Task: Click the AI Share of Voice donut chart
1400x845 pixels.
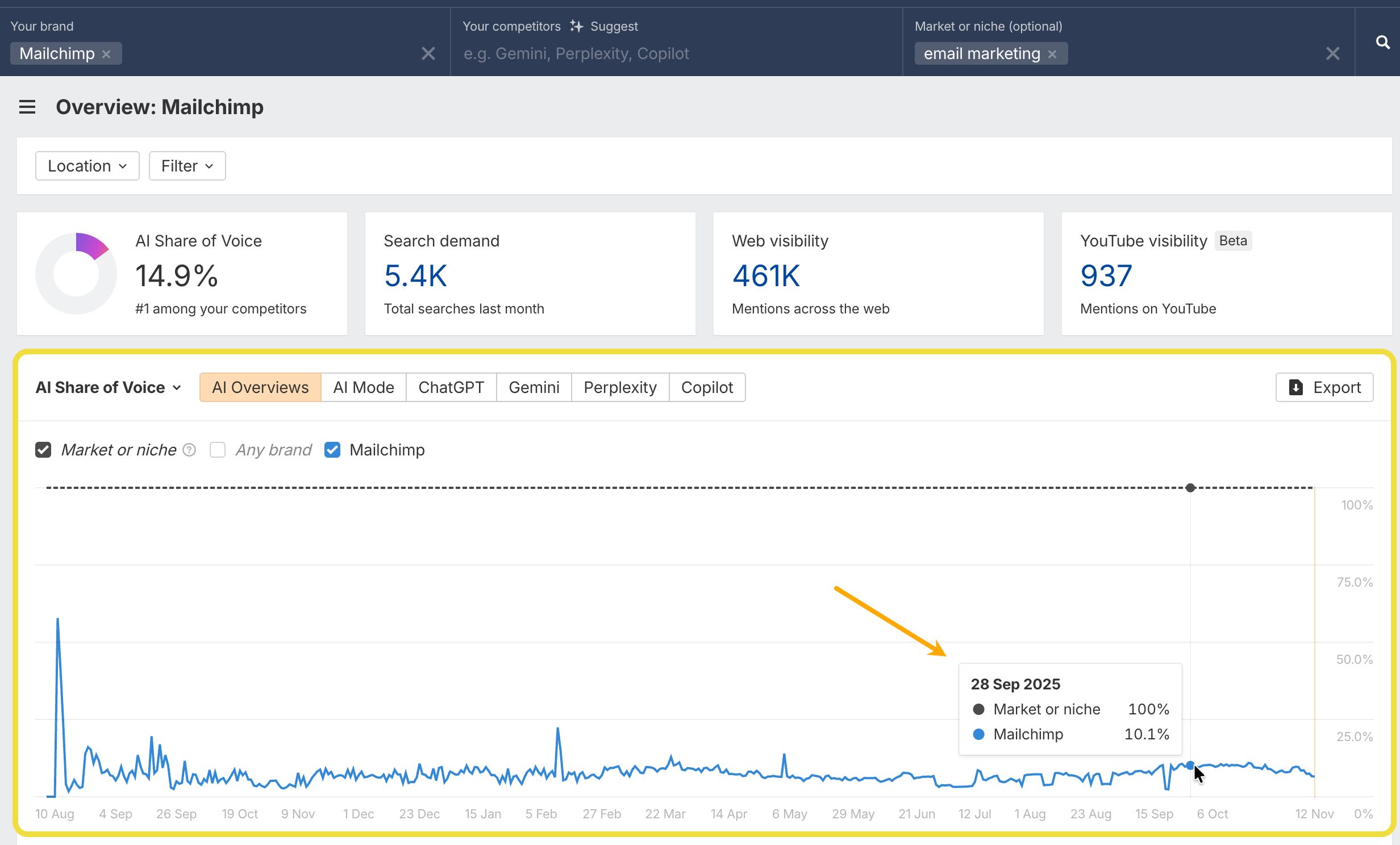Action: click(76, 273)
